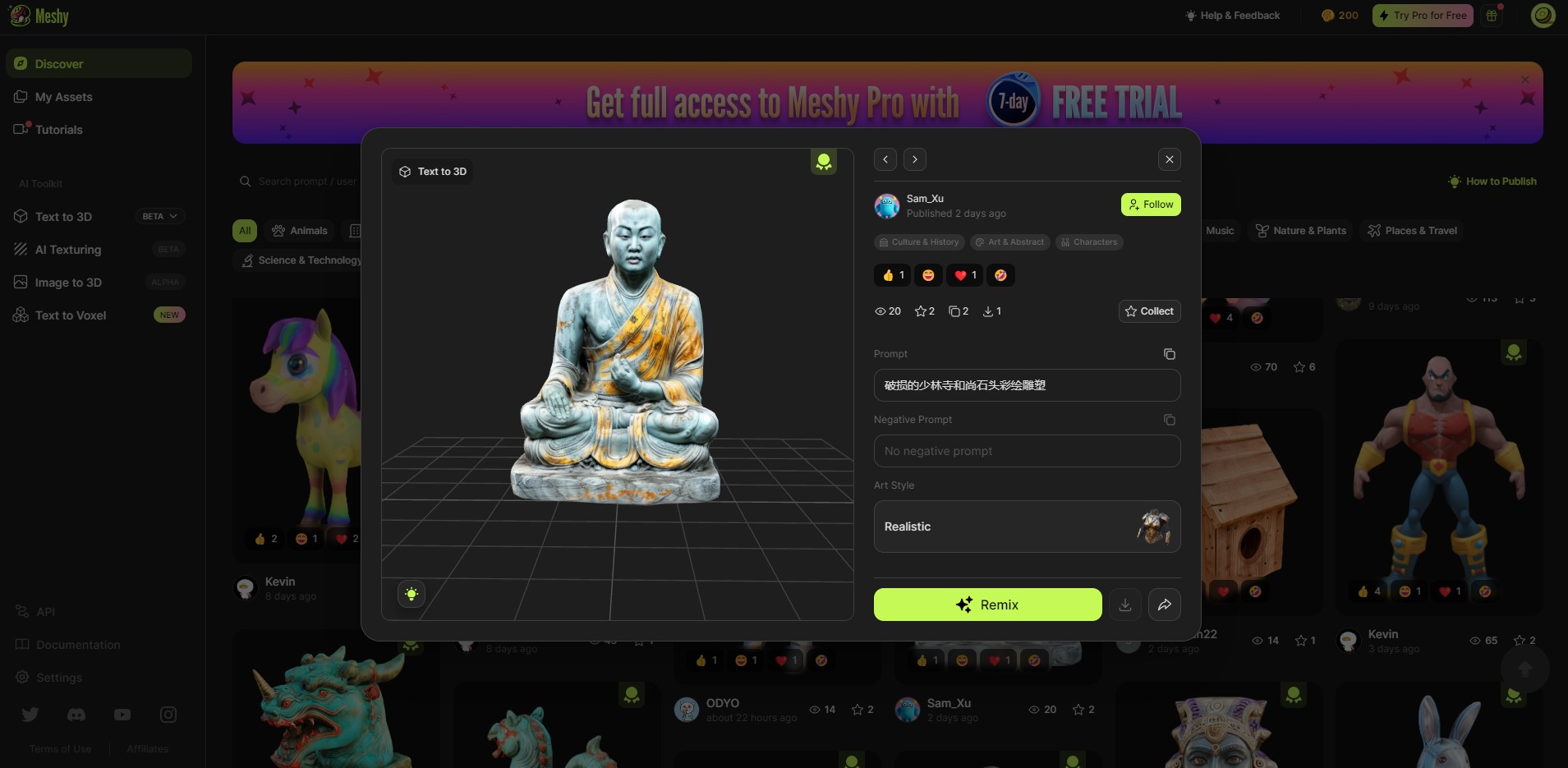Click the Text to 3D label on preview

[x=433, y=172]
